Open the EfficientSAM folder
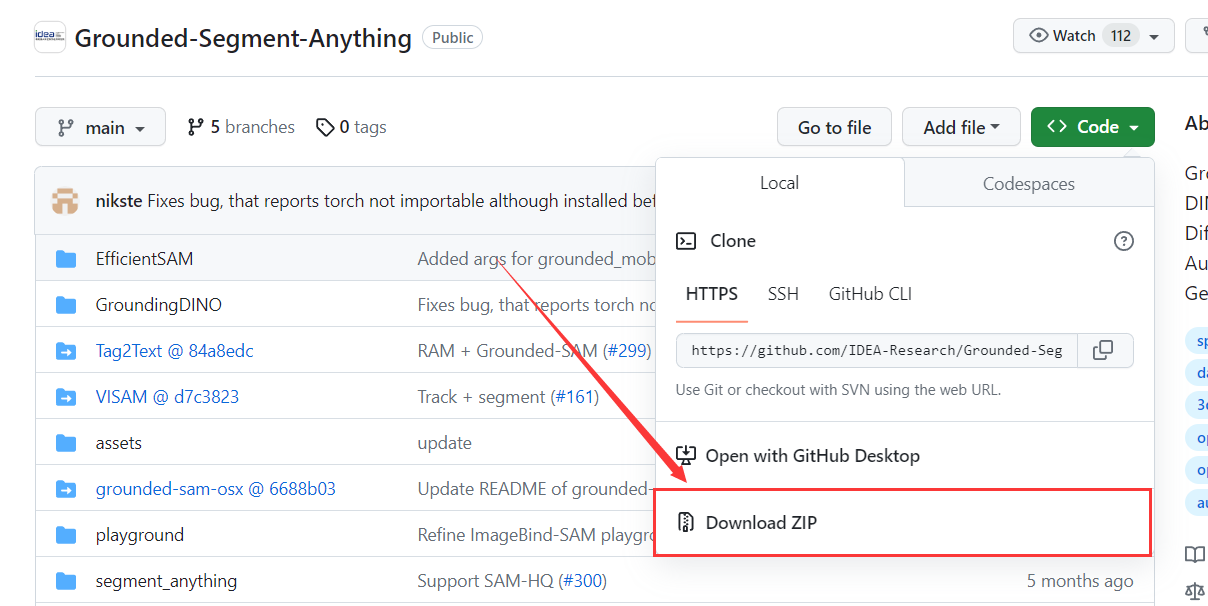This screenshot has width=1208, height=606. point(145,259)
